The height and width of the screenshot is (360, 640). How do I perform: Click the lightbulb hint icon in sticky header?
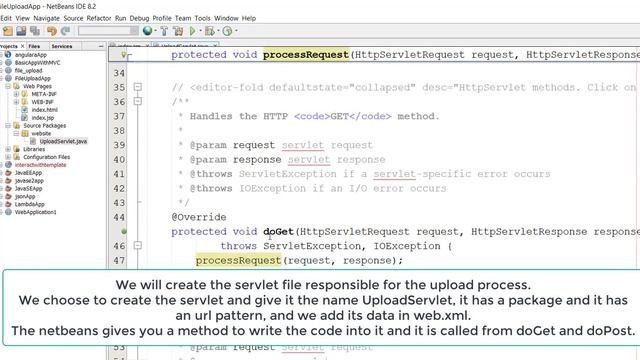123,54
